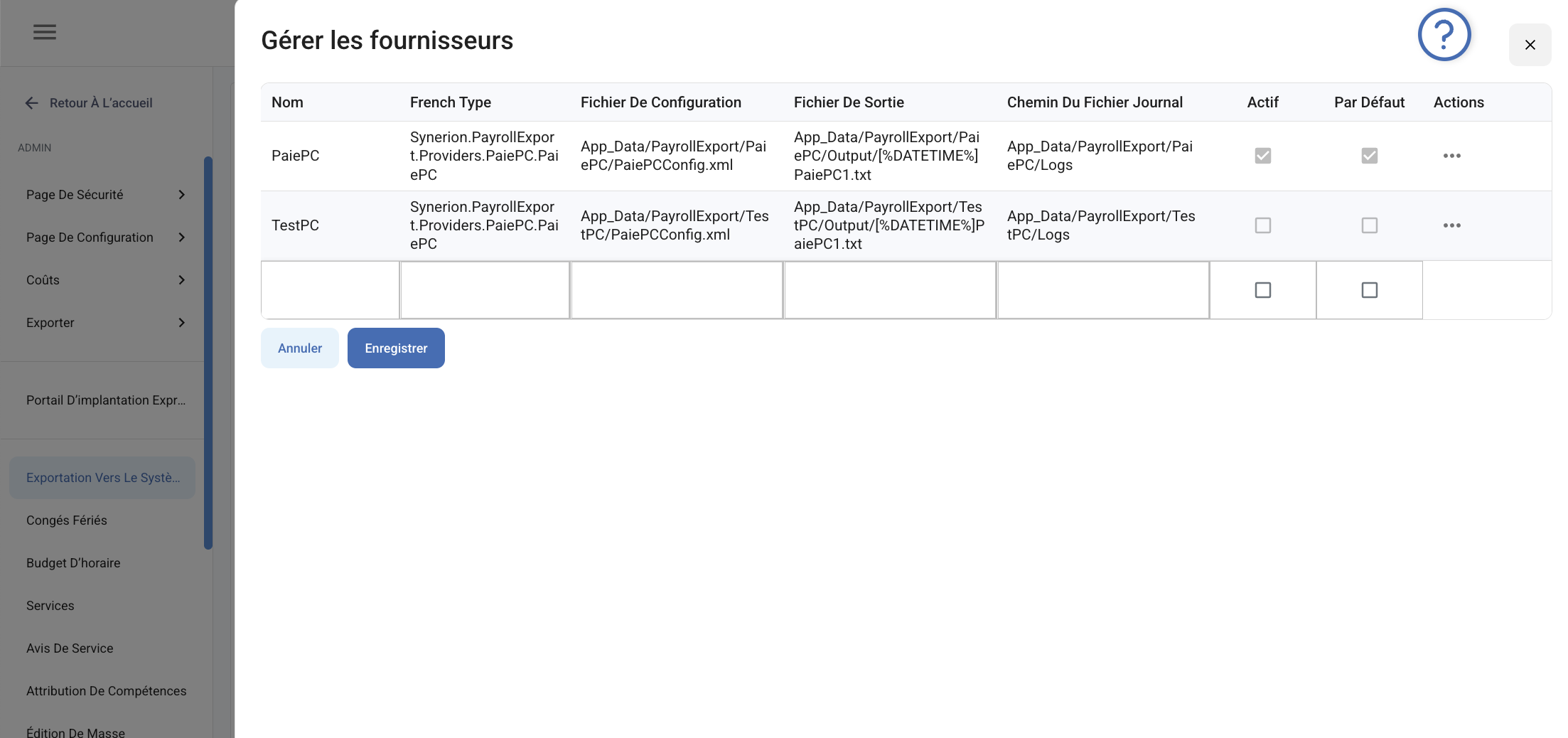Click the Annuler button
This screenshot has height=738, width=1568.
[299, 348]
